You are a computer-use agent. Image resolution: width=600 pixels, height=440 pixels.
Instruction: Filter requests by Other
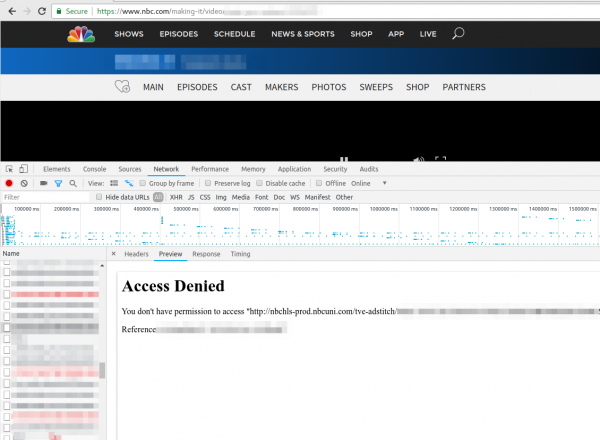click(344, 197)
